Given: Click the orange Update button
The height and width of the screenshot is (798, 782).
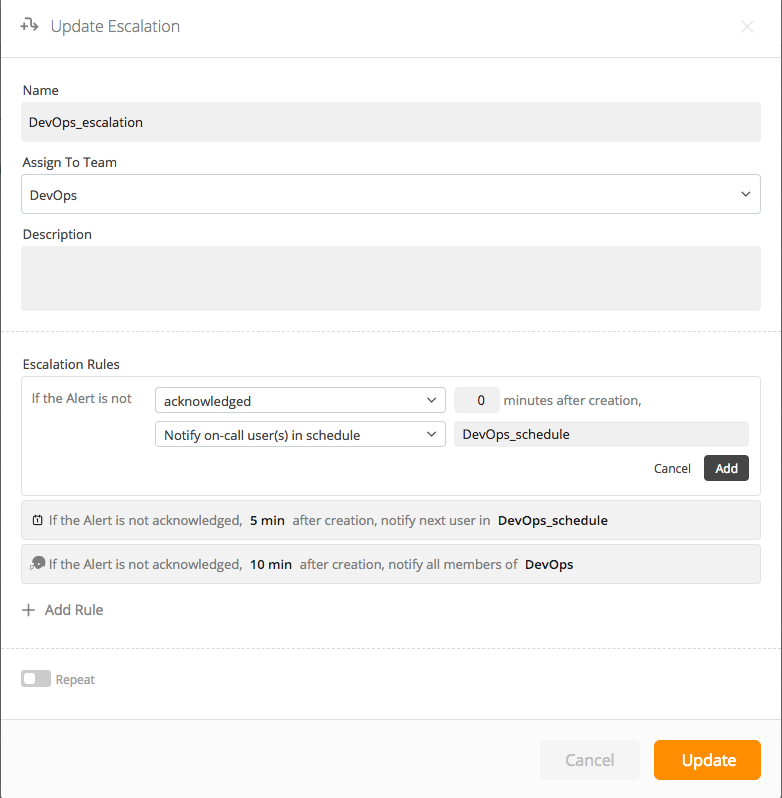Looking at the screenshot, I should (707, 760).
